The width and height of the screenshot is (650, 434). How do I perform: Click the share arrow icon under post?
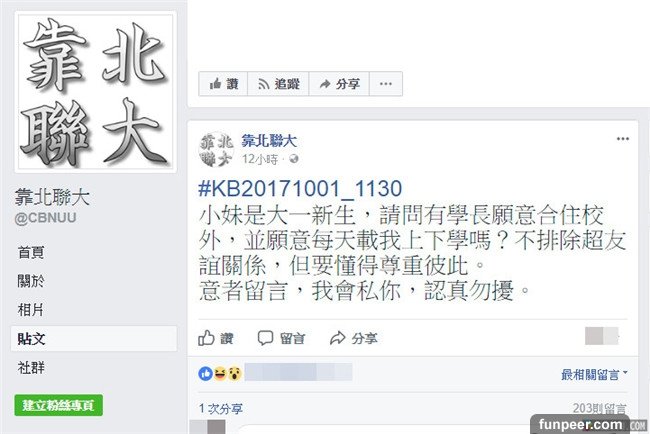click(x=337, y=338)
